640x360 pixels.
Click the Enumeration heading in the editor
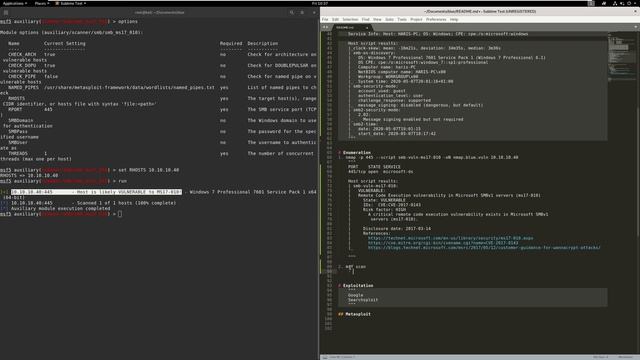coord(357,153)
